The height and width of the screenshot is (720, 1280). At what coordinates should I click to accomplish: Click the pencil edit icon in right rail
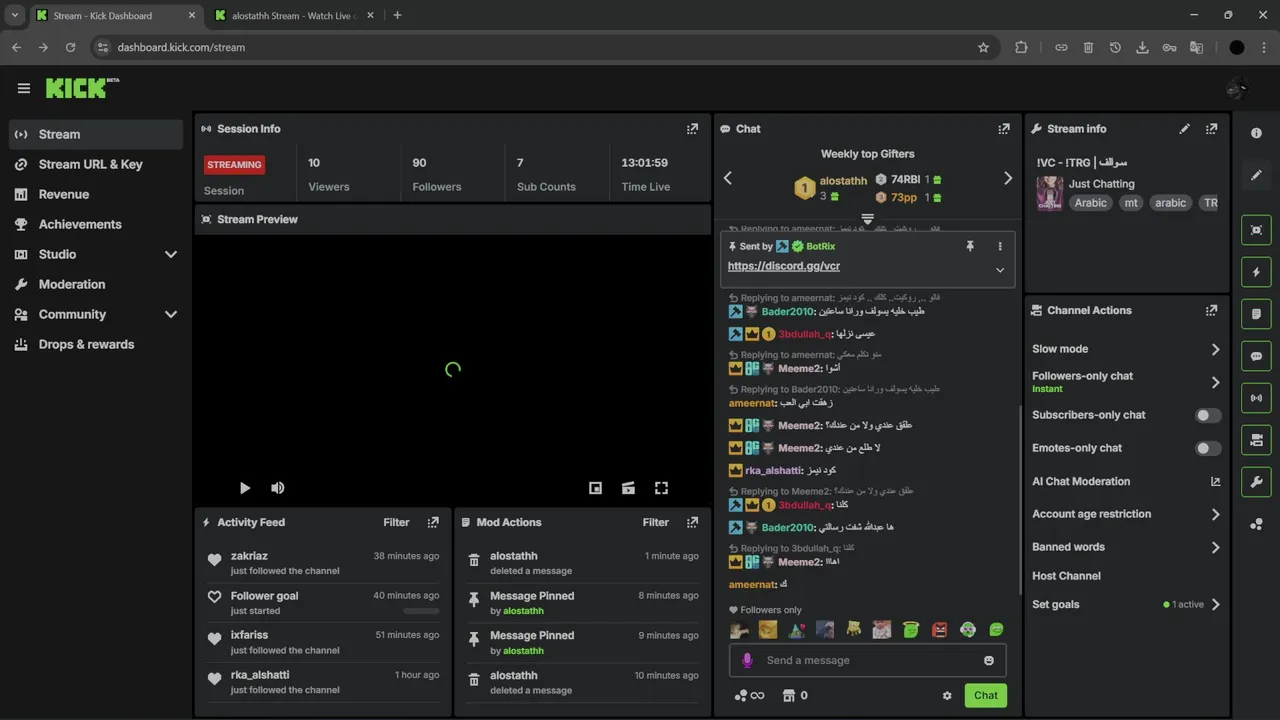pyautogui.click(x=1257, y=175)
